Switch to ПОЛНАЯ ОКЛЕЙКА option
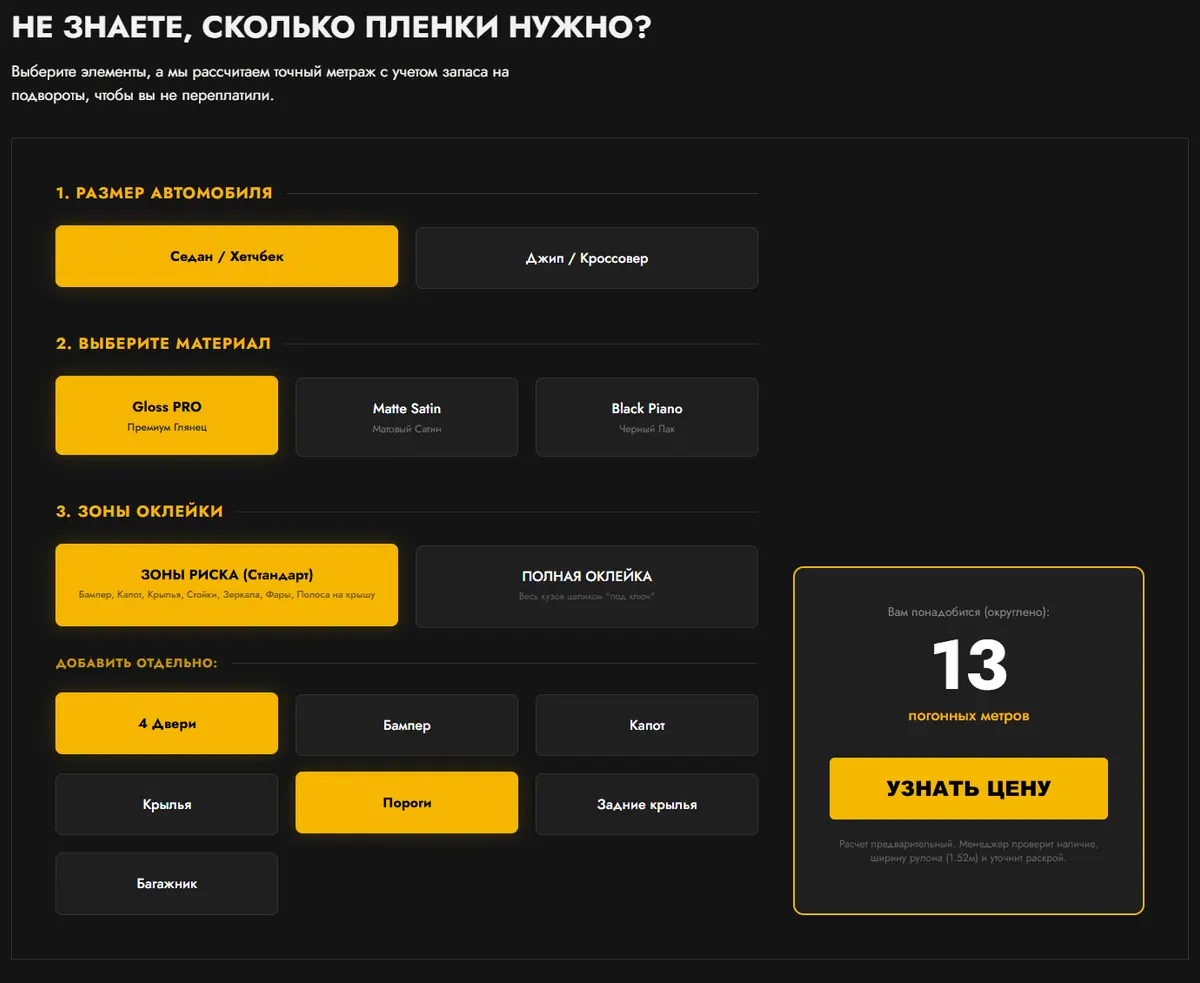The height and width of the screenshot is (983, 1200). click(x=587, y=586)
